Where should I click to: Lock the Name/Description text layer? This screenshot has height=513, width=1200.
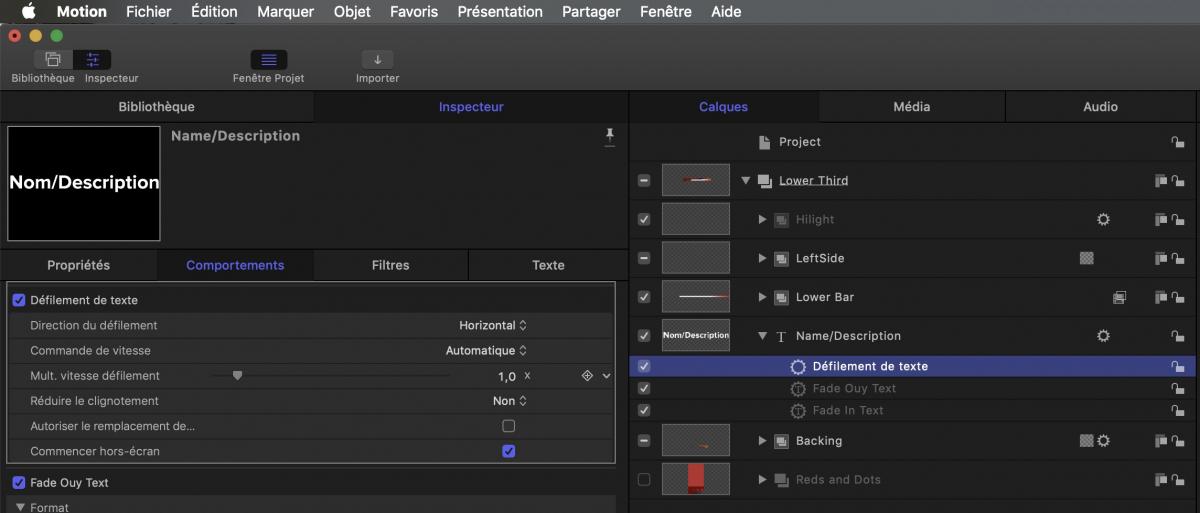(1178, 336)
